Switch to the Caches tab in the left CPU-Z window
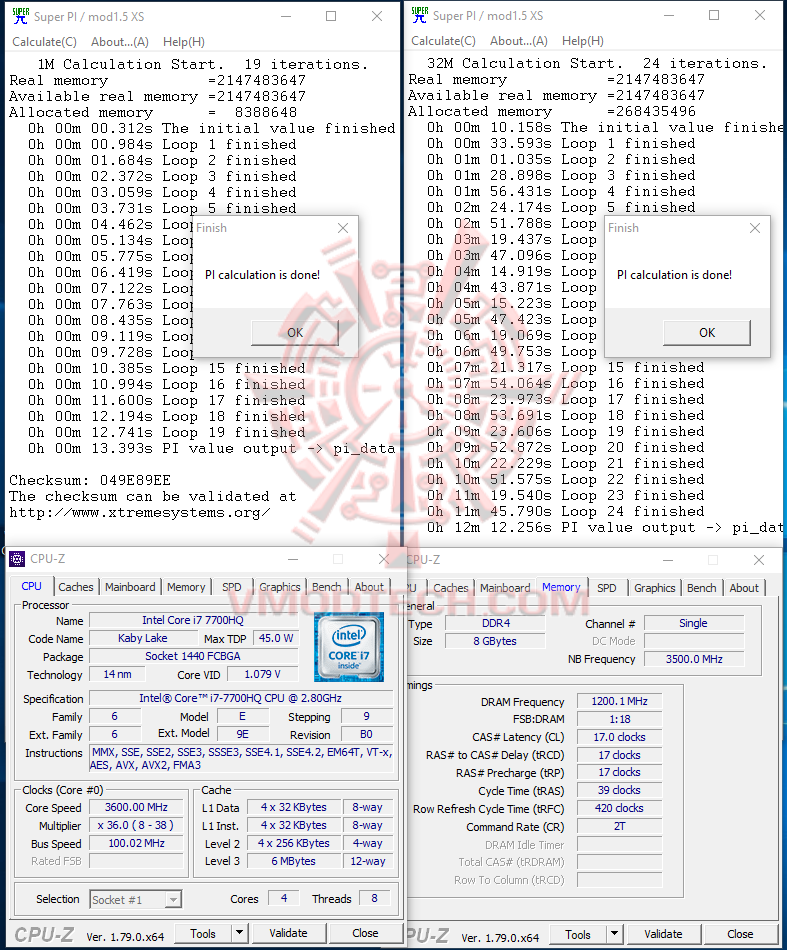The image size is (787, 950). tap(76, 587)
